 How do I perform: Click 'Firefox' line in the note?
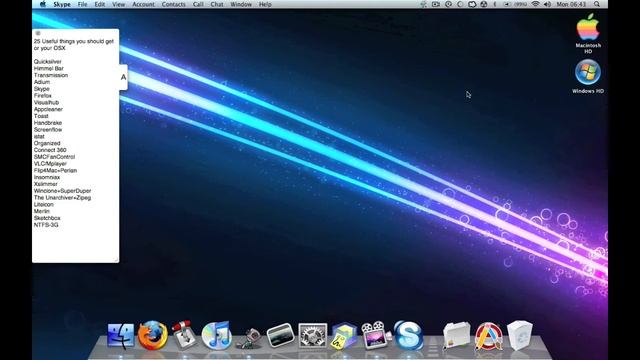pos(43,96)
